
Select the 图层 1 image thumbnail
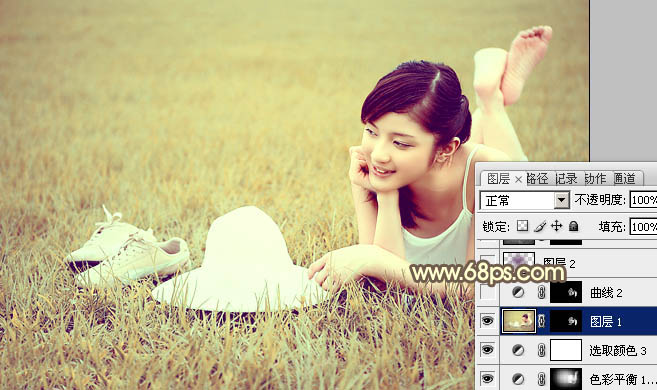[519, 321]
